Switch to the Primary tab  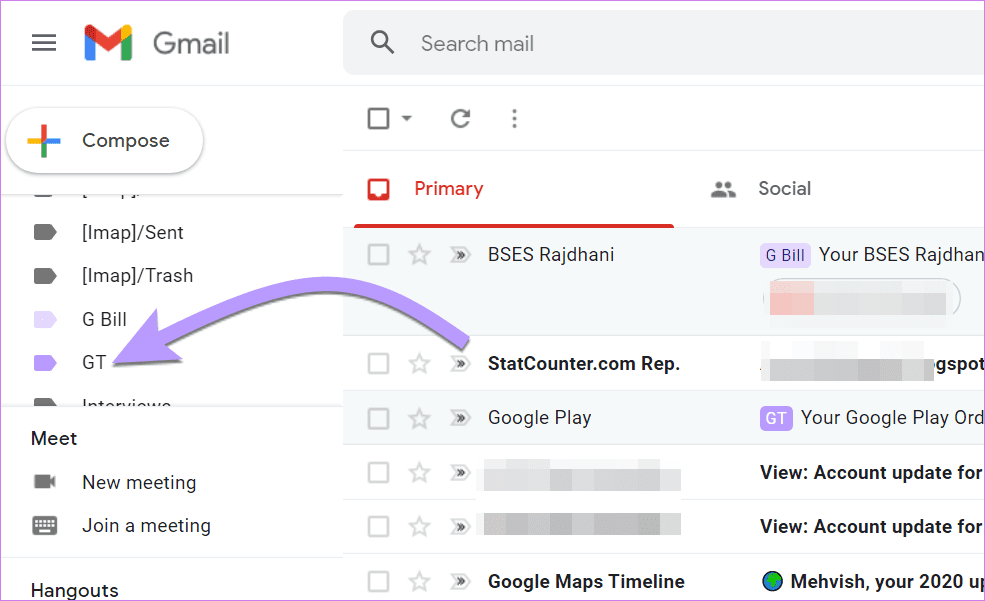pyautogui.click(x=448, y=189)
